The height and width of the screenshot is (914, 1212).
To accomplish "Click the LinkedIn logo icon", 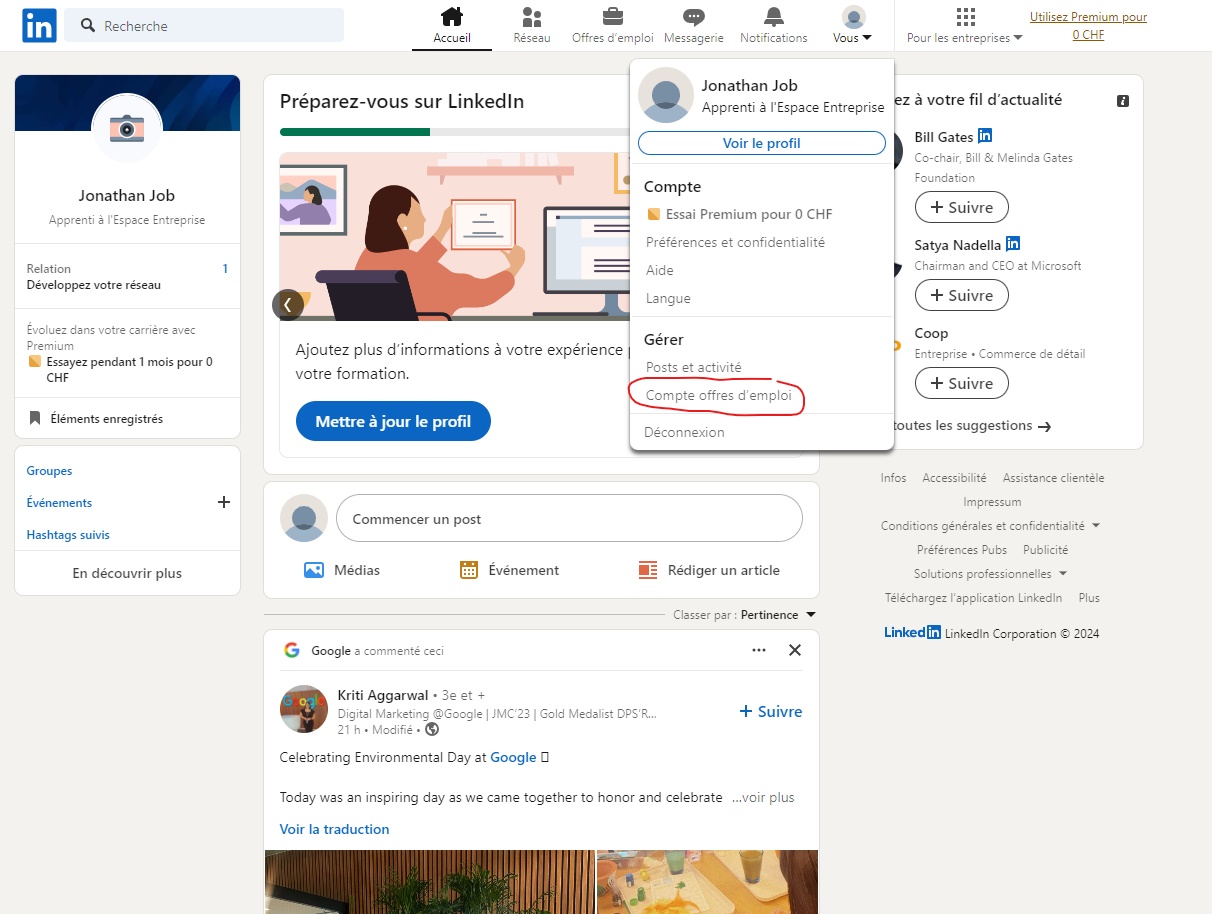I will click(39, 26).
